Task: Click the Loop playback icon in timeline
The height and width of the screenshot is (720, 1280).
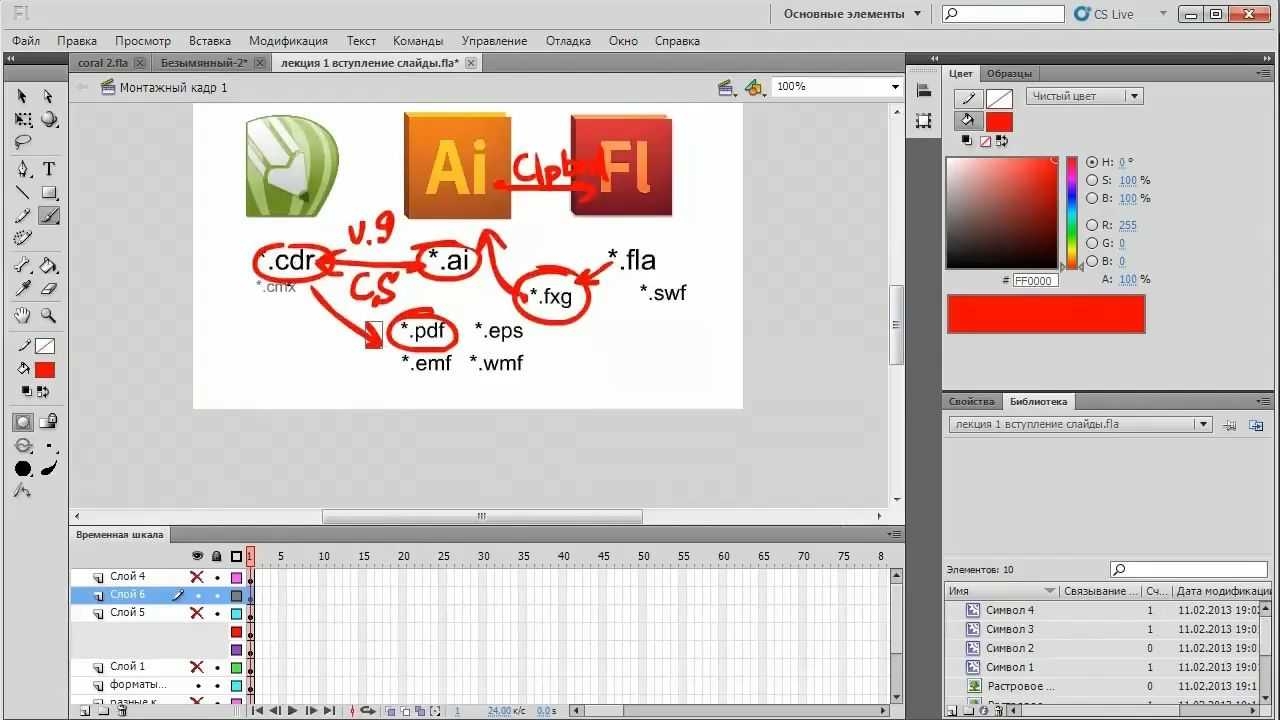Action: click(x=368, y=711)
